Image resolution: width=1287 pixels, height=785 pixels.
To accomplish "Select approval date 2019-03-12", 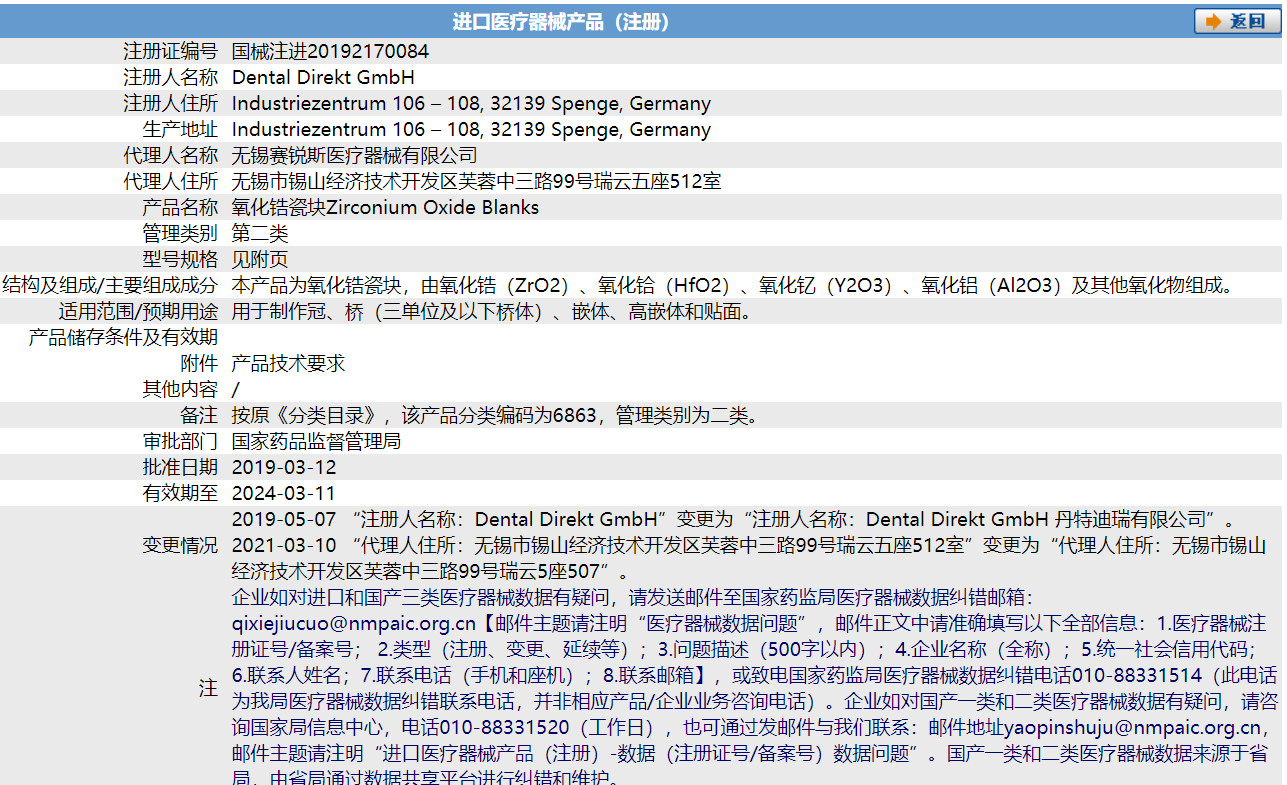I will (x=284, y=467).
